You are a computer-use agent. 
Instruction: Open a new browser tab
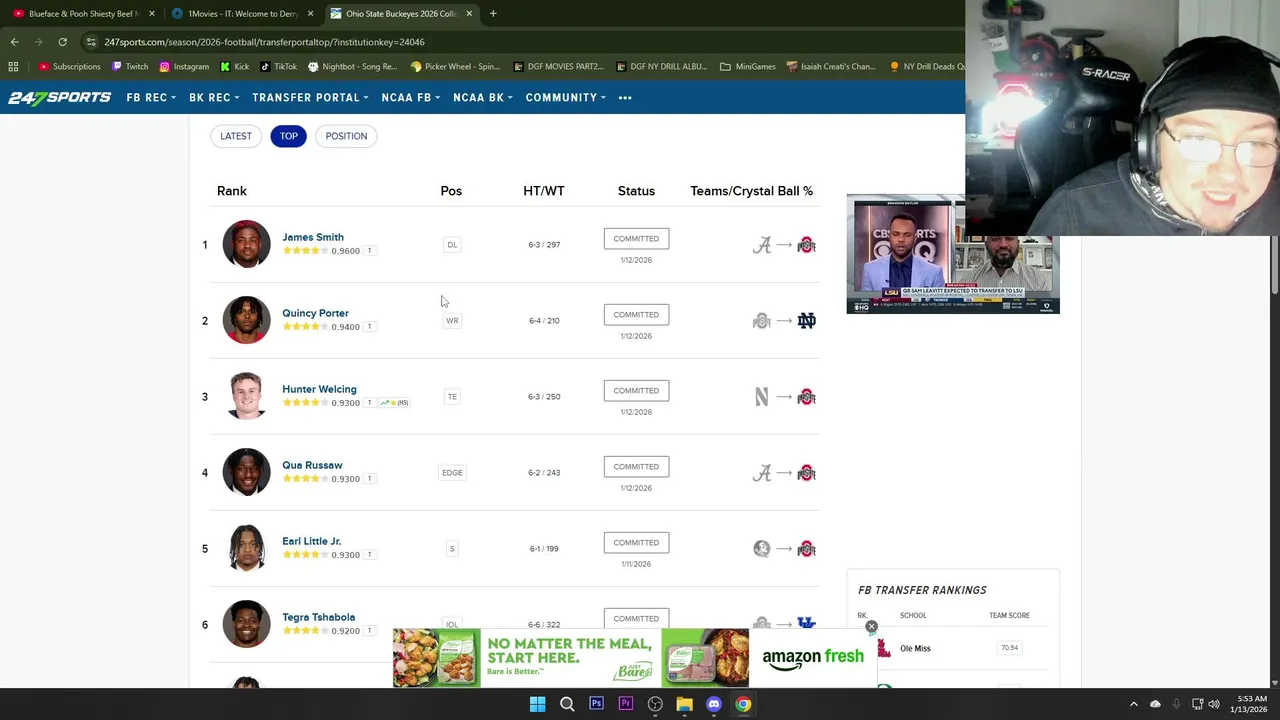[x=493, y=14]
